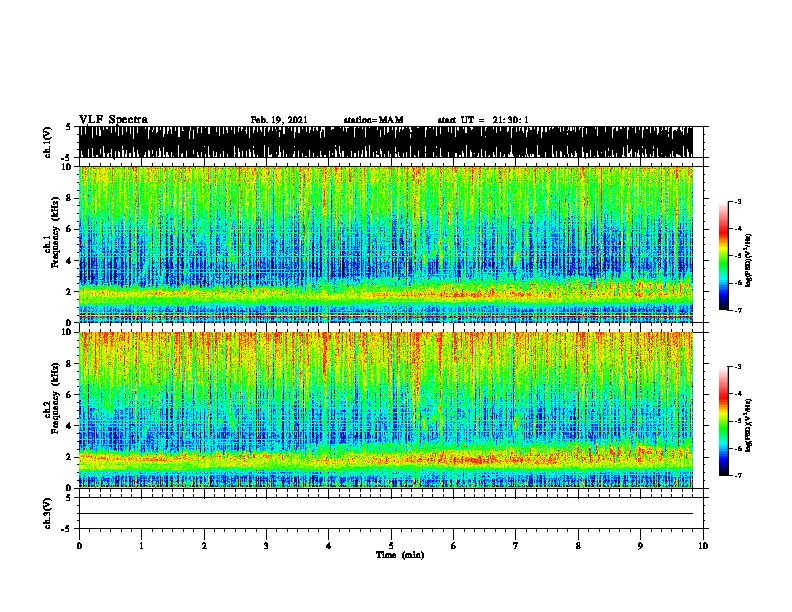Click the time axis tick label '7'
792x612 pixels.
[516, 546]
